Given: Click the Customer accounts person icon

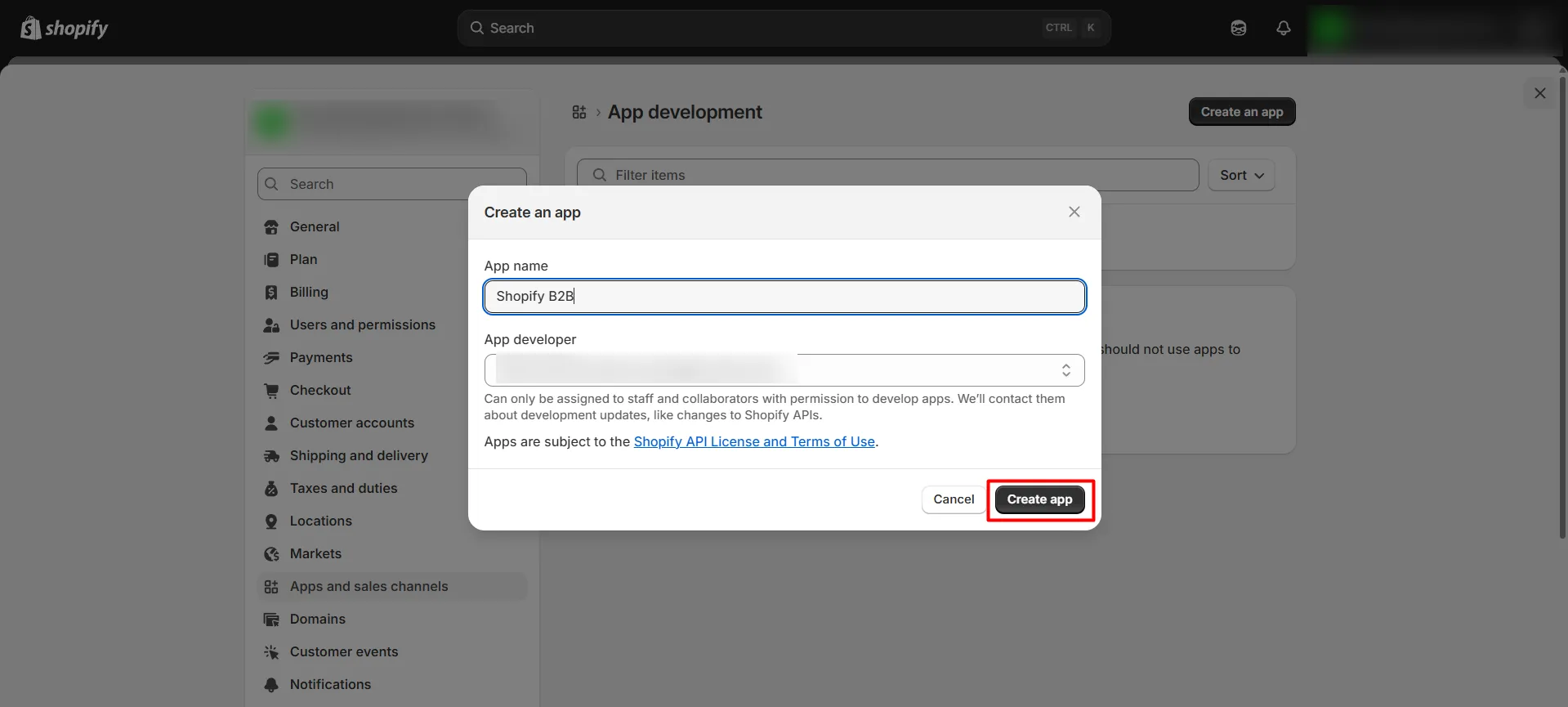Looking at the screenshot, I should (x=271, y=423).
